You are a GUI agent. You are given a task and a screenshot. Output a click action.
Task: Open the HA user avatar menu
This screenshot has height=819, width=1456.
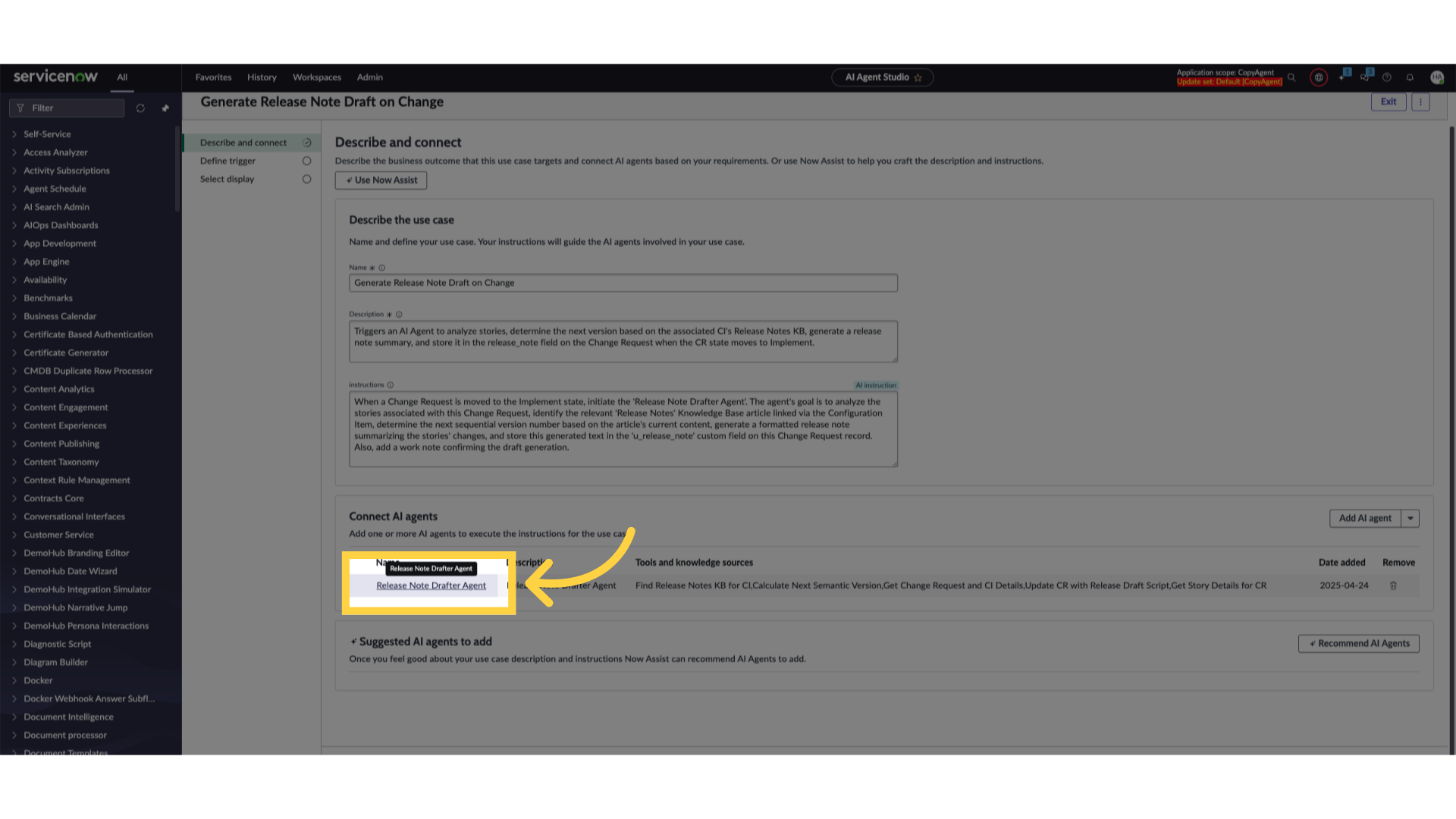[1436, 77]
